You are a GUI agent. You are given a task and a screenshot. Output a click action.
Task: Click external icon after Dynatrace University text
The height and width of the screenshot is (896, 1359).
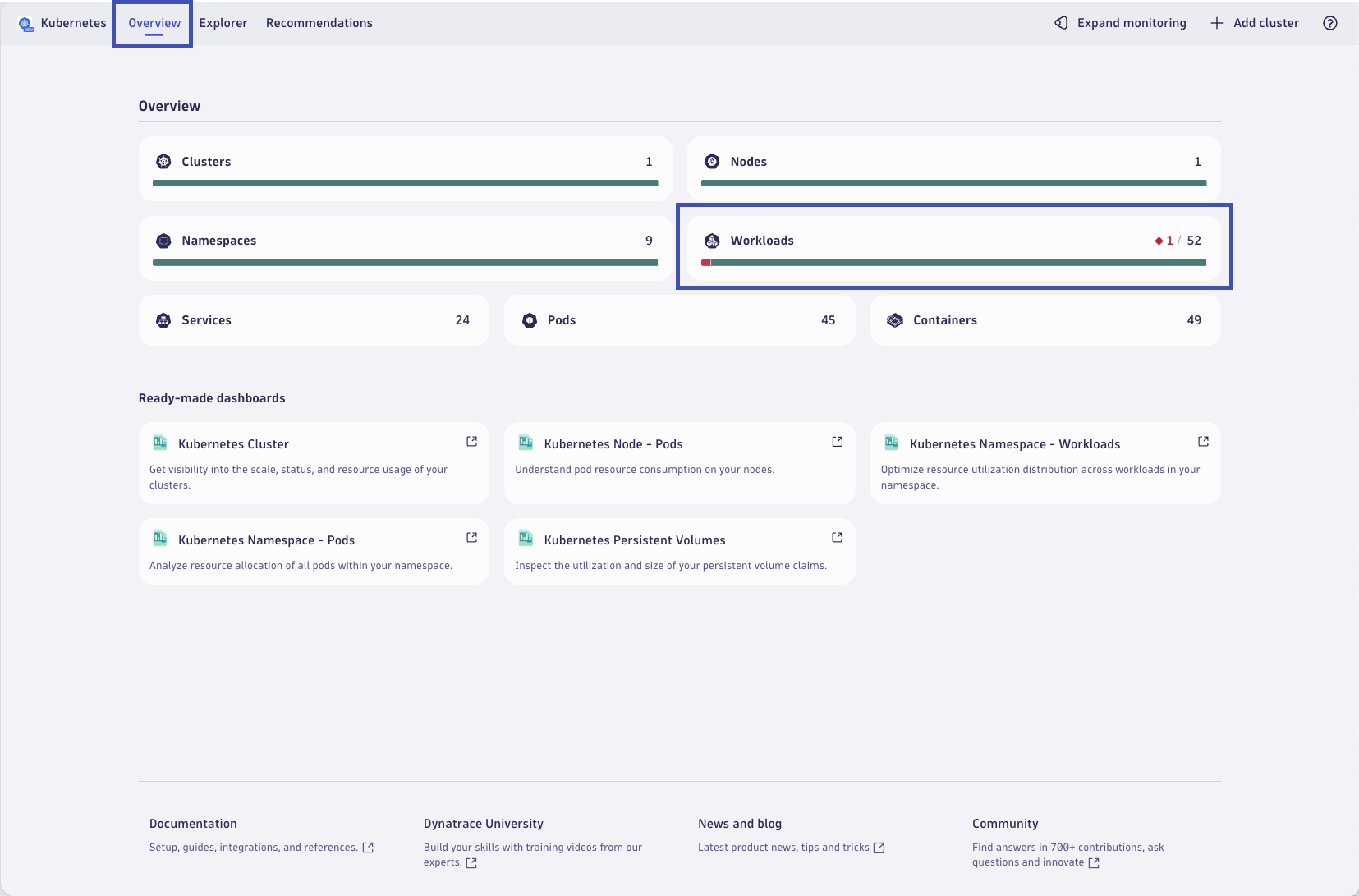click(x=471, y=863)
